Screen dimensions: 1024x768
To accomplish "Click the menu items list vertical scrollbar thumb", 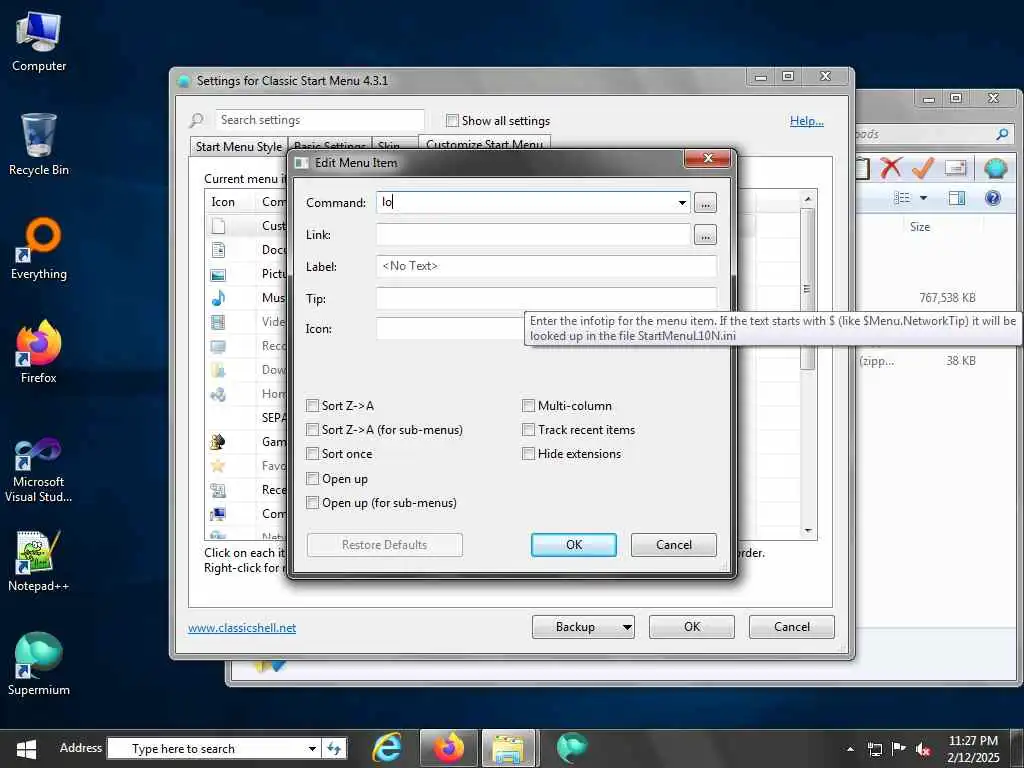I will tap(808, 289).
